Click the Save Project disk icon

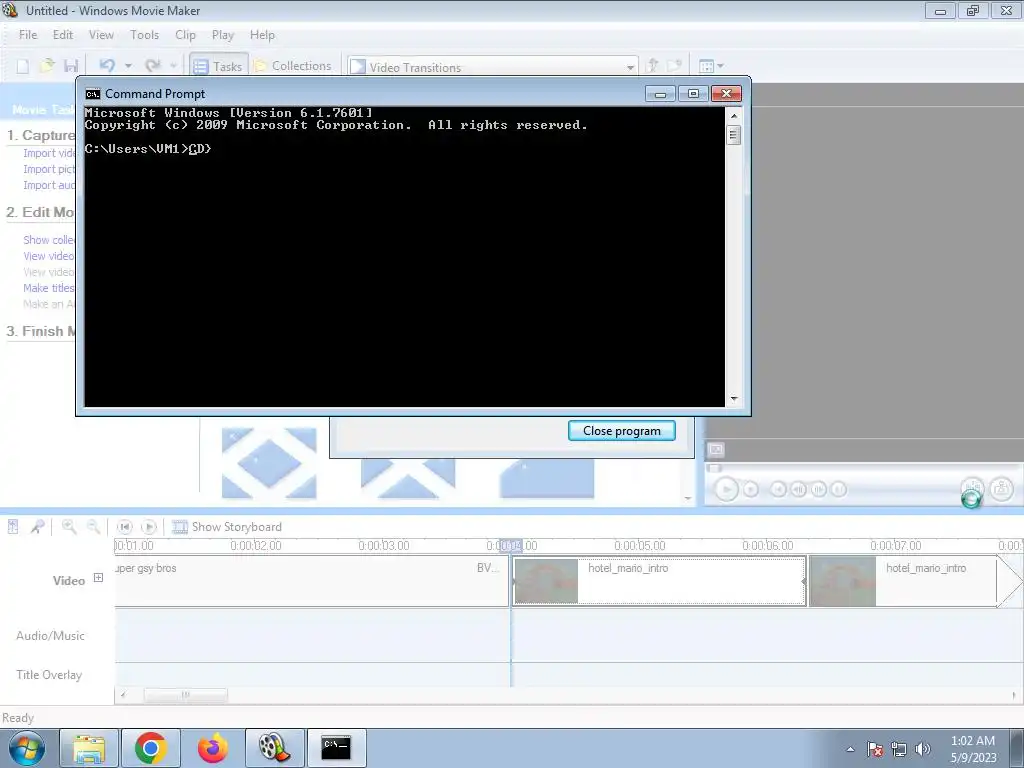71,66
